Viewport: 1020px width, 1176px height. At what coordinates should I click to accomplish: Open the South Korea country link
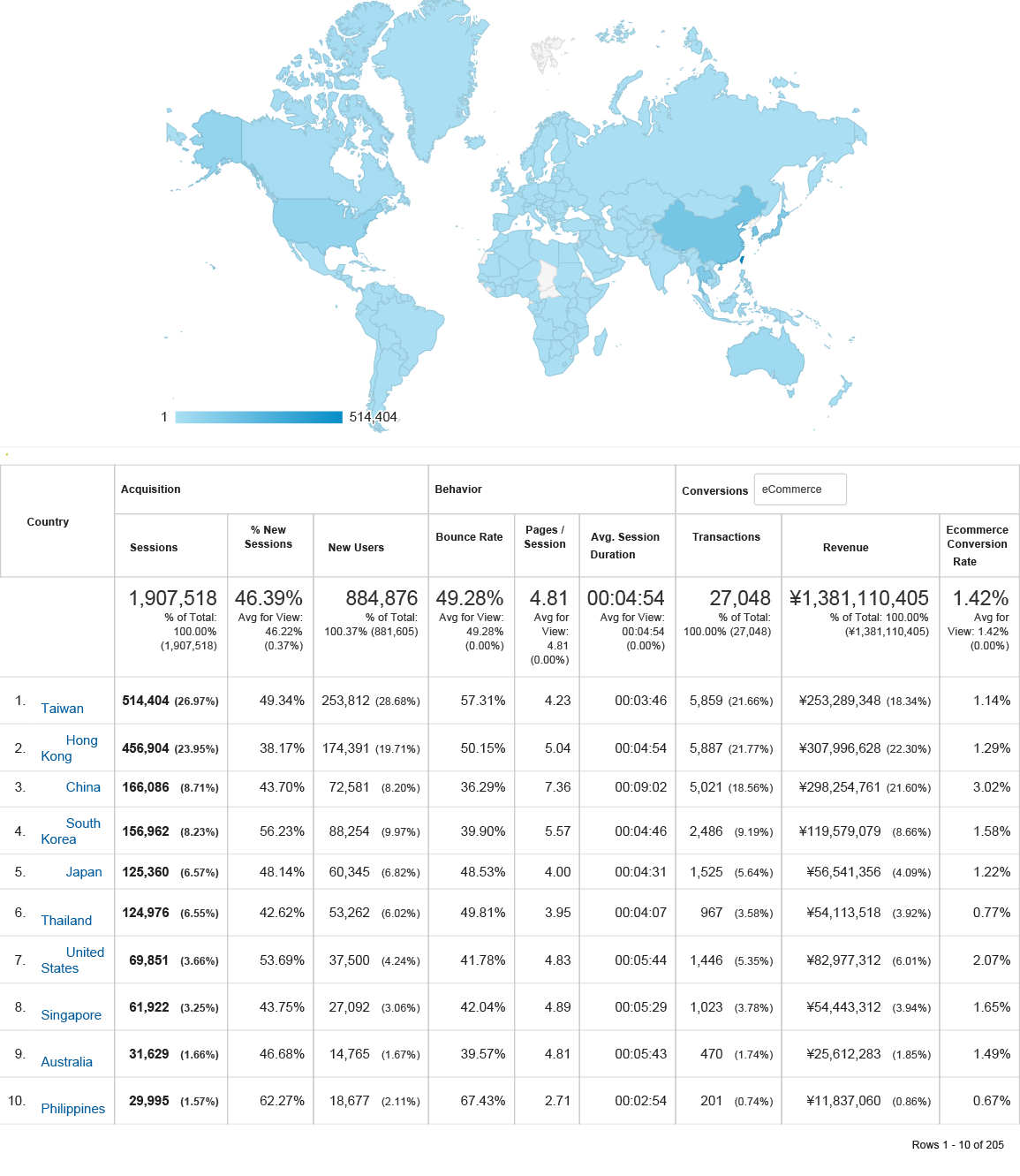[x=71, y=831]
